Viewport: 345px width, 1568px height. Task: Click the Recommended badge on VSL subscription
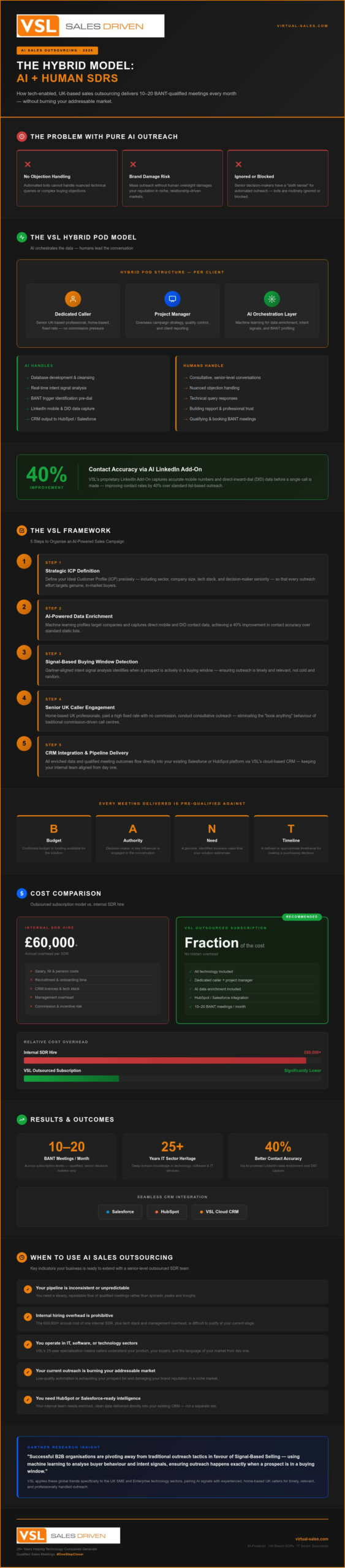301,917
